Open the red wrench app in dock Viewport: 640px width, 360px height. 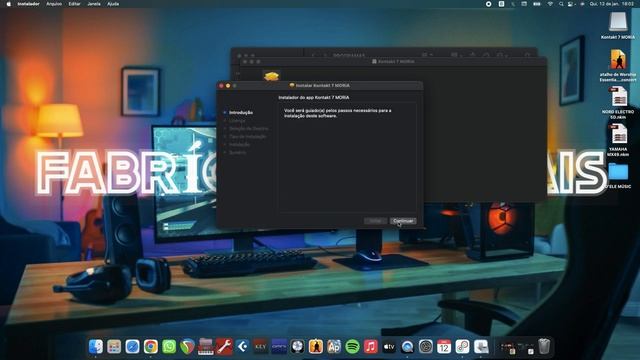[x=224, y=347]
